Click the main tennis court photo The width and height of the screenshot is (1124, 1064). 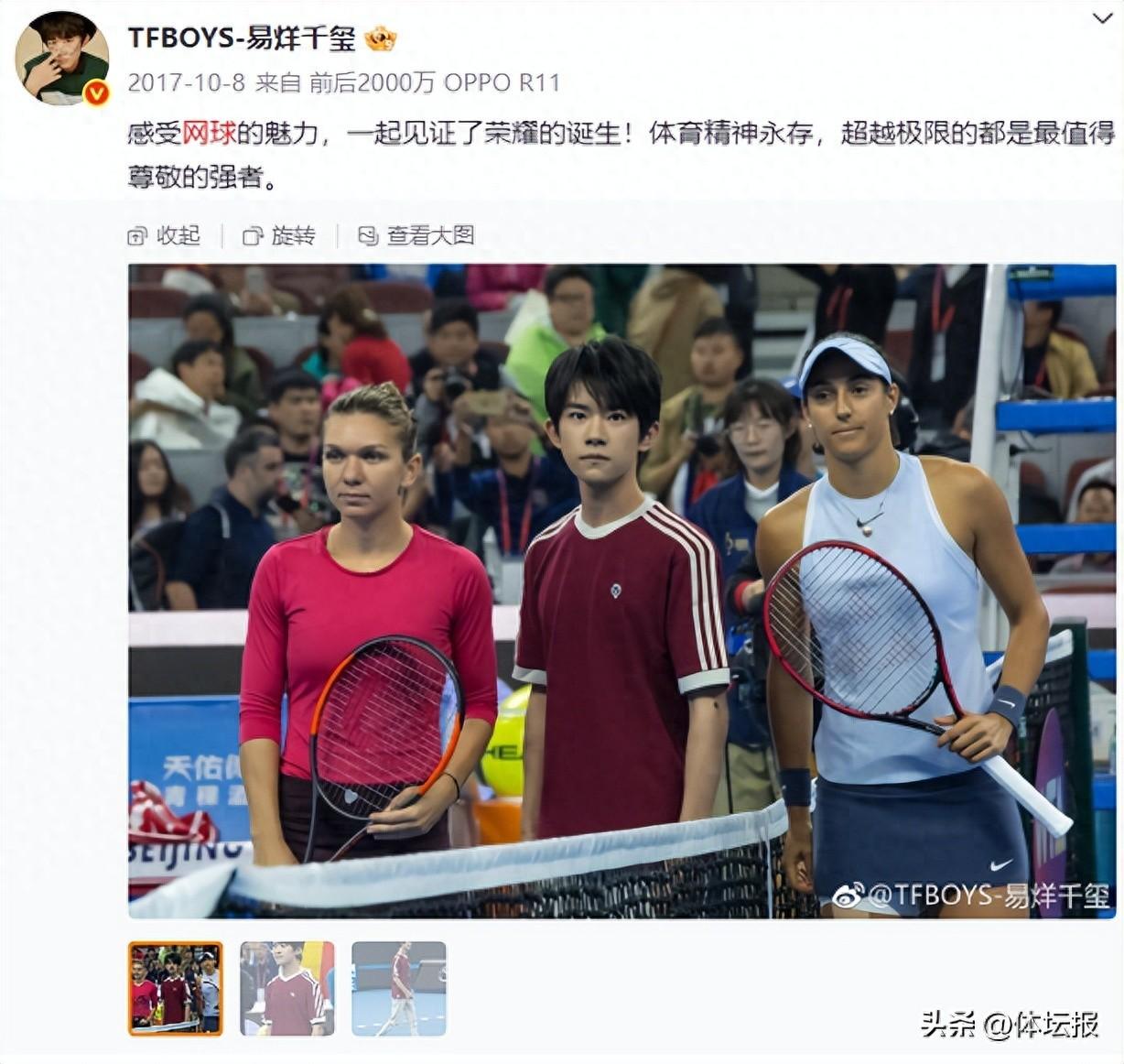click(x=622, y=592)
